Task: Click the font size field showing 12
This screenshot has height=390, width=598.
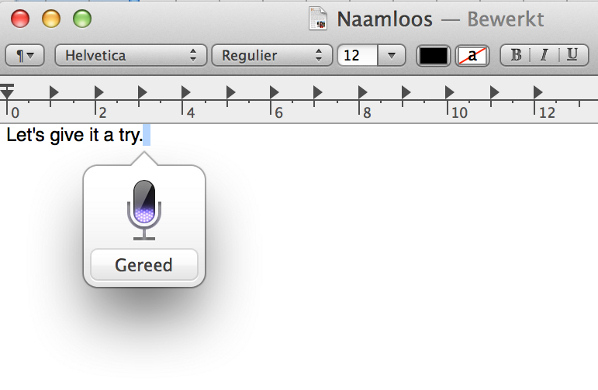Action: [x=357, y=56]
